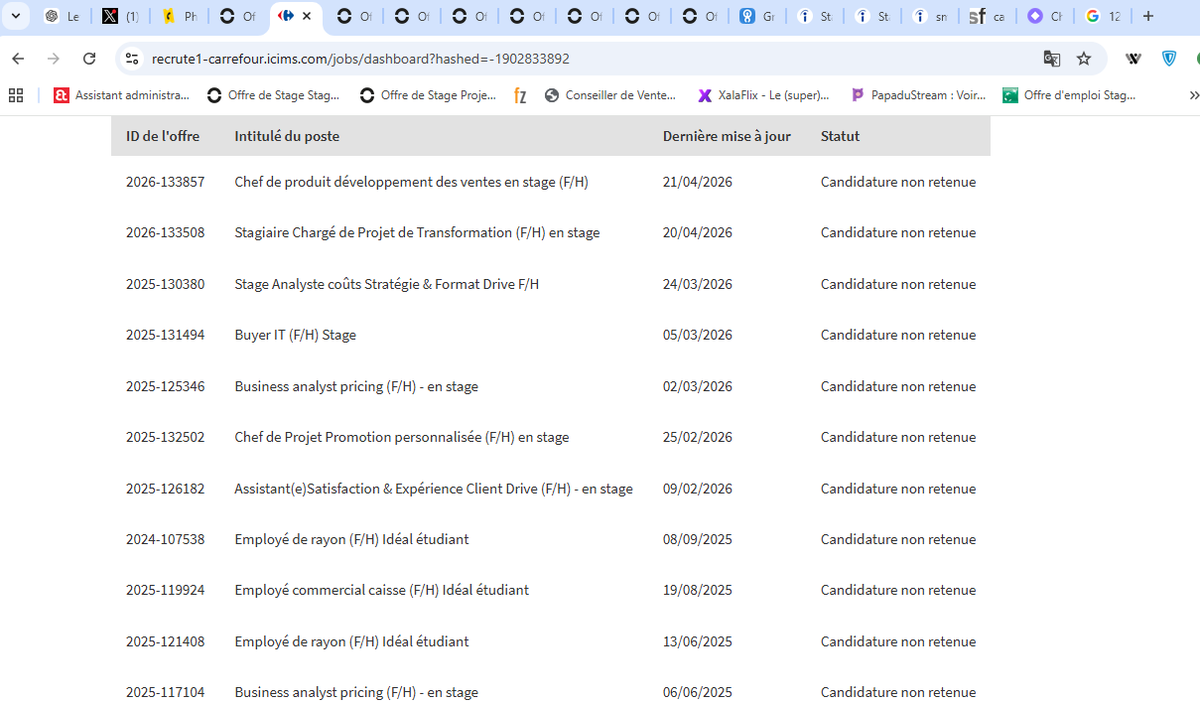Switch to the 'Ph' browser tab
Screen dimensions: 1200x704
179,16
